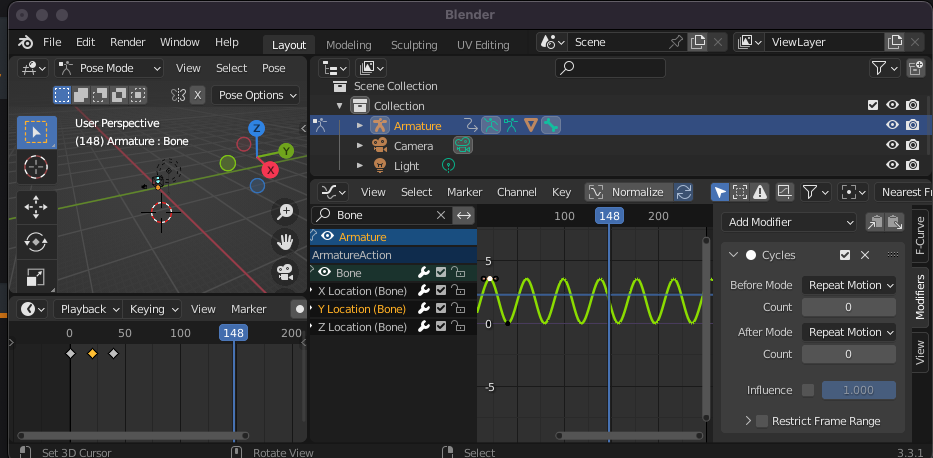Click the Influence value slider
Screen dimensions: 933x458
click(x=859, y=390)
